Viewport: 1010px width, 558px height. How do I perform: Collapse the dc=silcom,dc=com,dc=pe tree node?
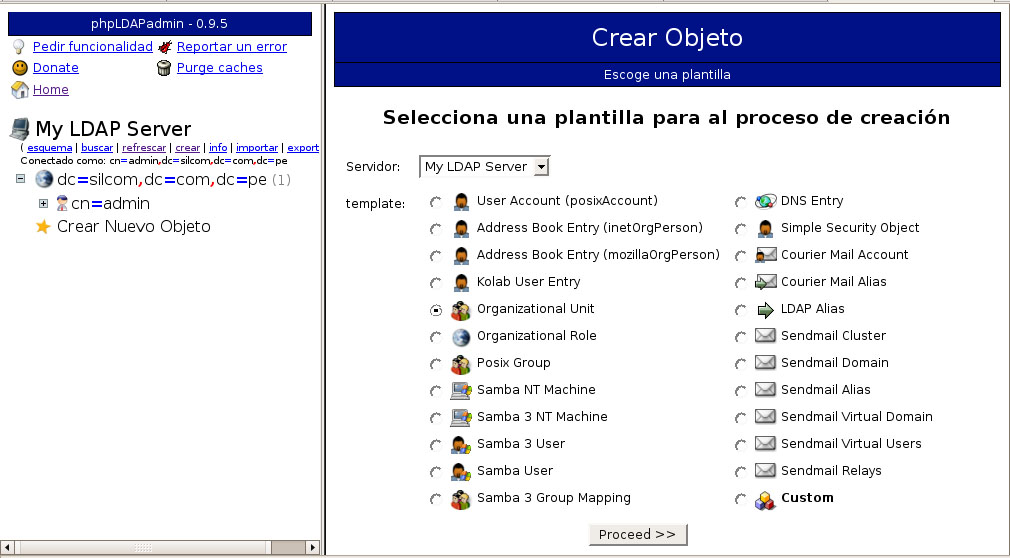coord(20,180)
